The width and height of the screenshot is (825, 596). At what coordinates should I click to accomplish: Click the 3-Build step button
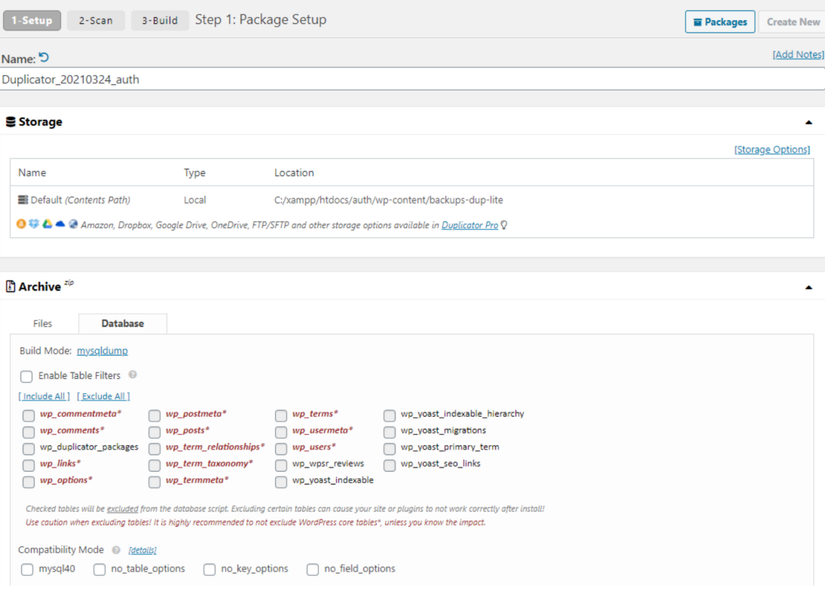[x=159, y=21]
